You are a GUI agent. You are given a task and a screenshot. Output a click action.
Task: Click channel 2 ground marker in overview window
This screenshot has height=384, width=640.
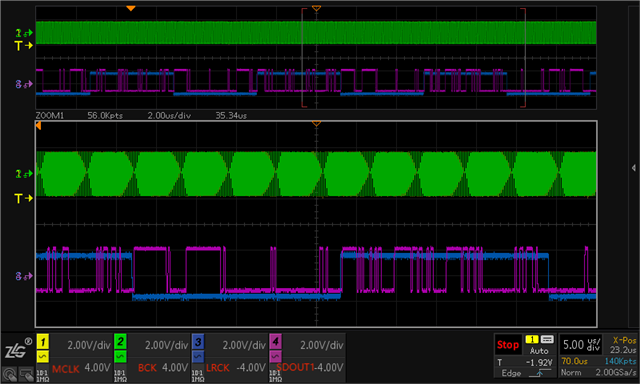[x=24, y=33]
